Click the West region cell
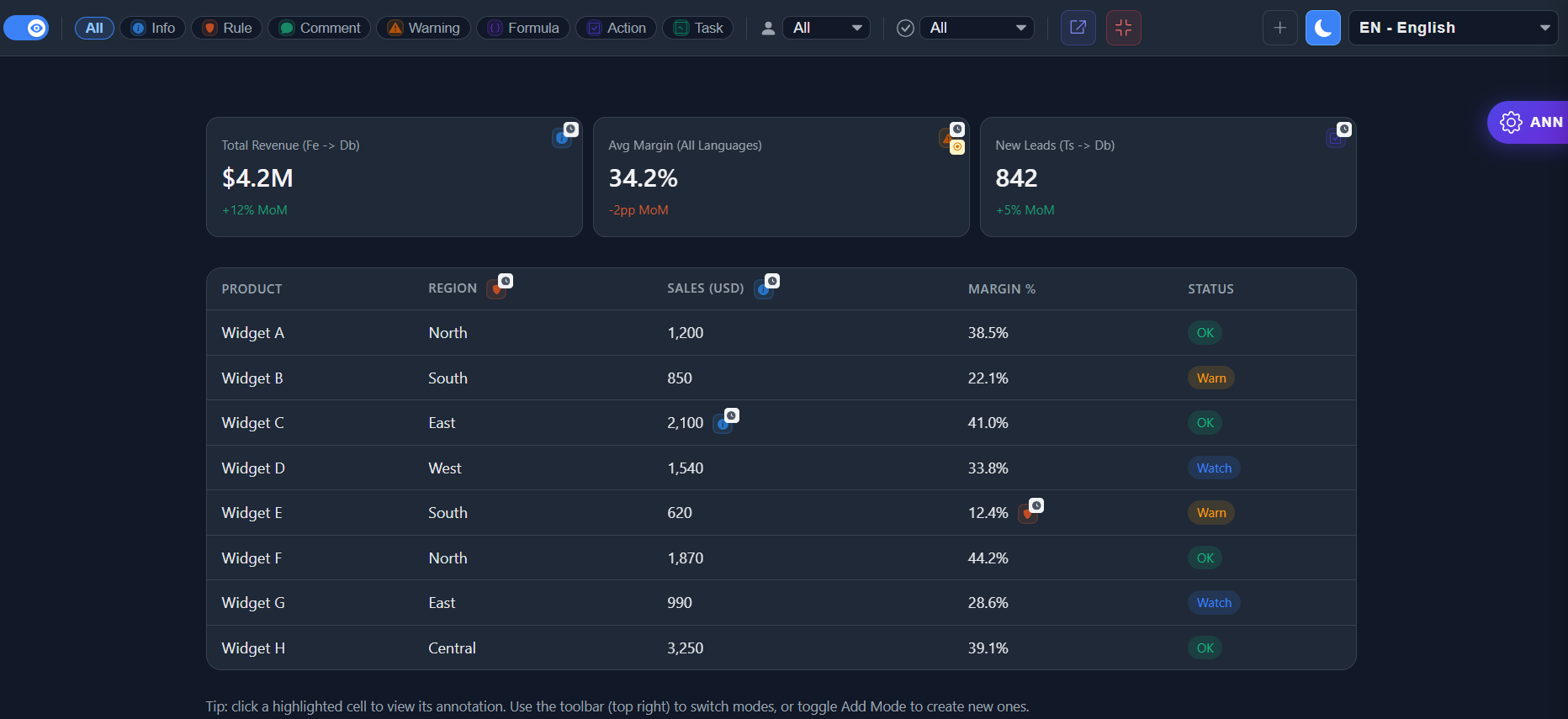This screenshot has height=719, width=1568. 445,468
